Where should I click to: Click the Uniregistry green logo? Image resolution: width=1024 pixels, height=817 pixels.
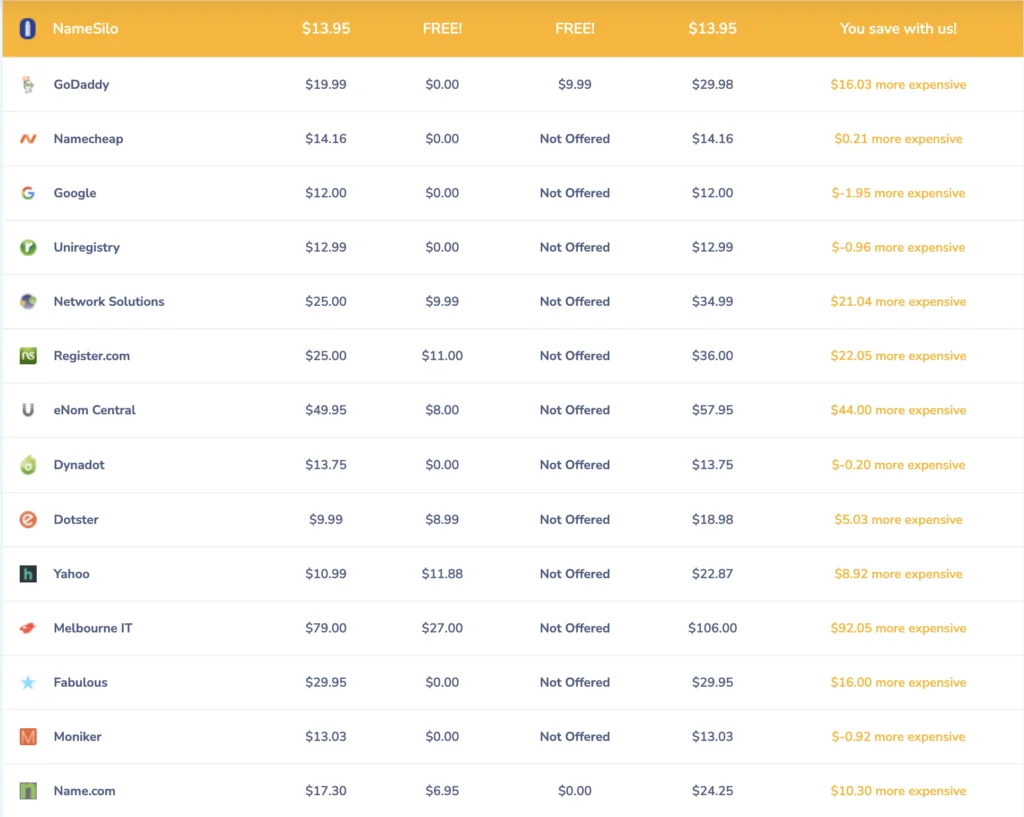tap(28, 248)
